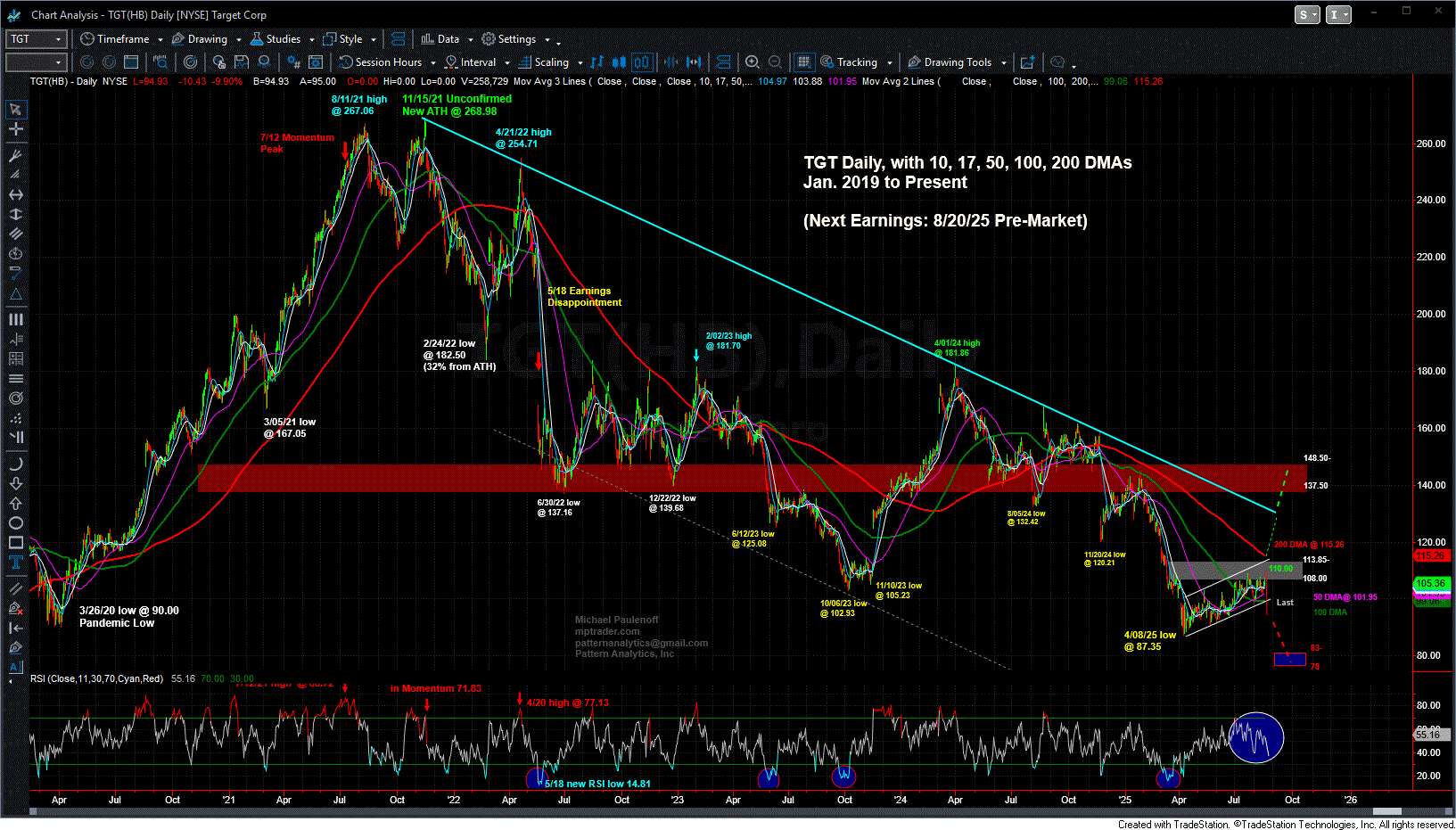
Task: Click the snapshot chart with plus icon
Action: coord(1028,62)
